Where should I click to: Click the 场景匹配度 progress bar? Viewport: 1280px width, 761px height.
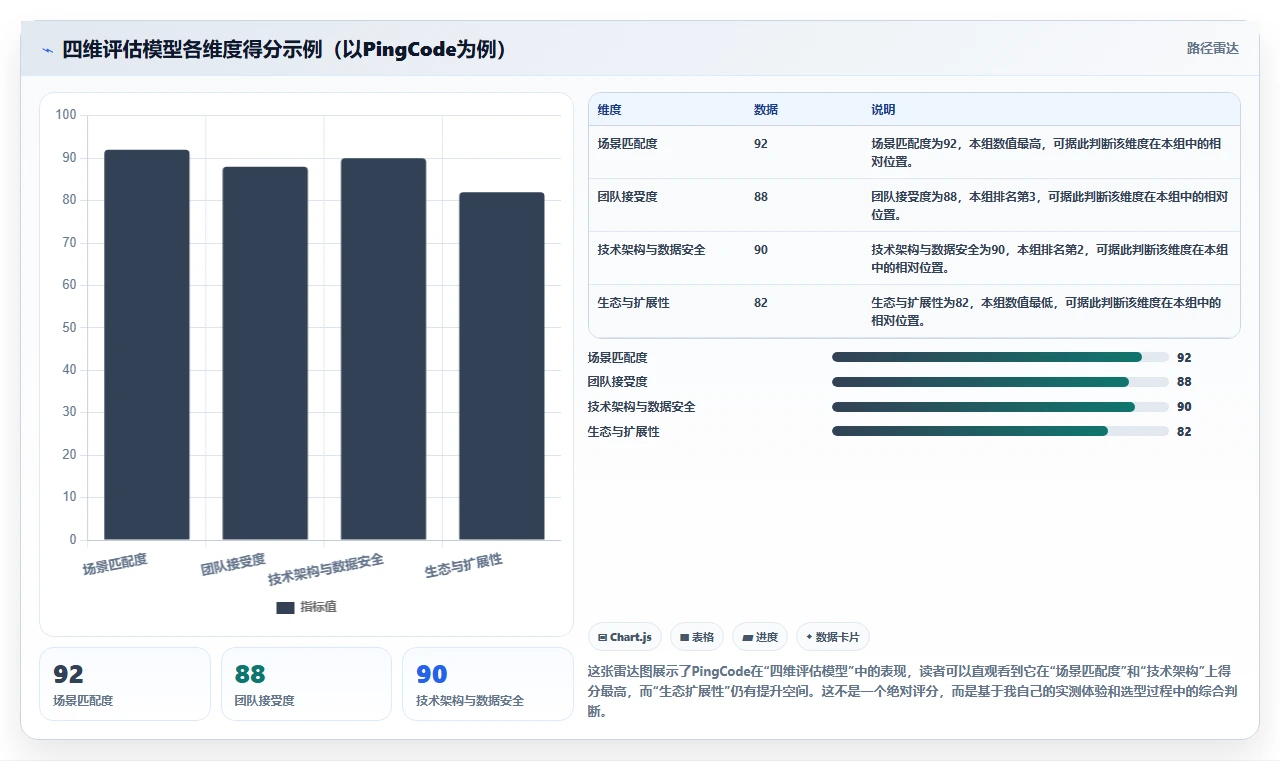coord(1000,357)
